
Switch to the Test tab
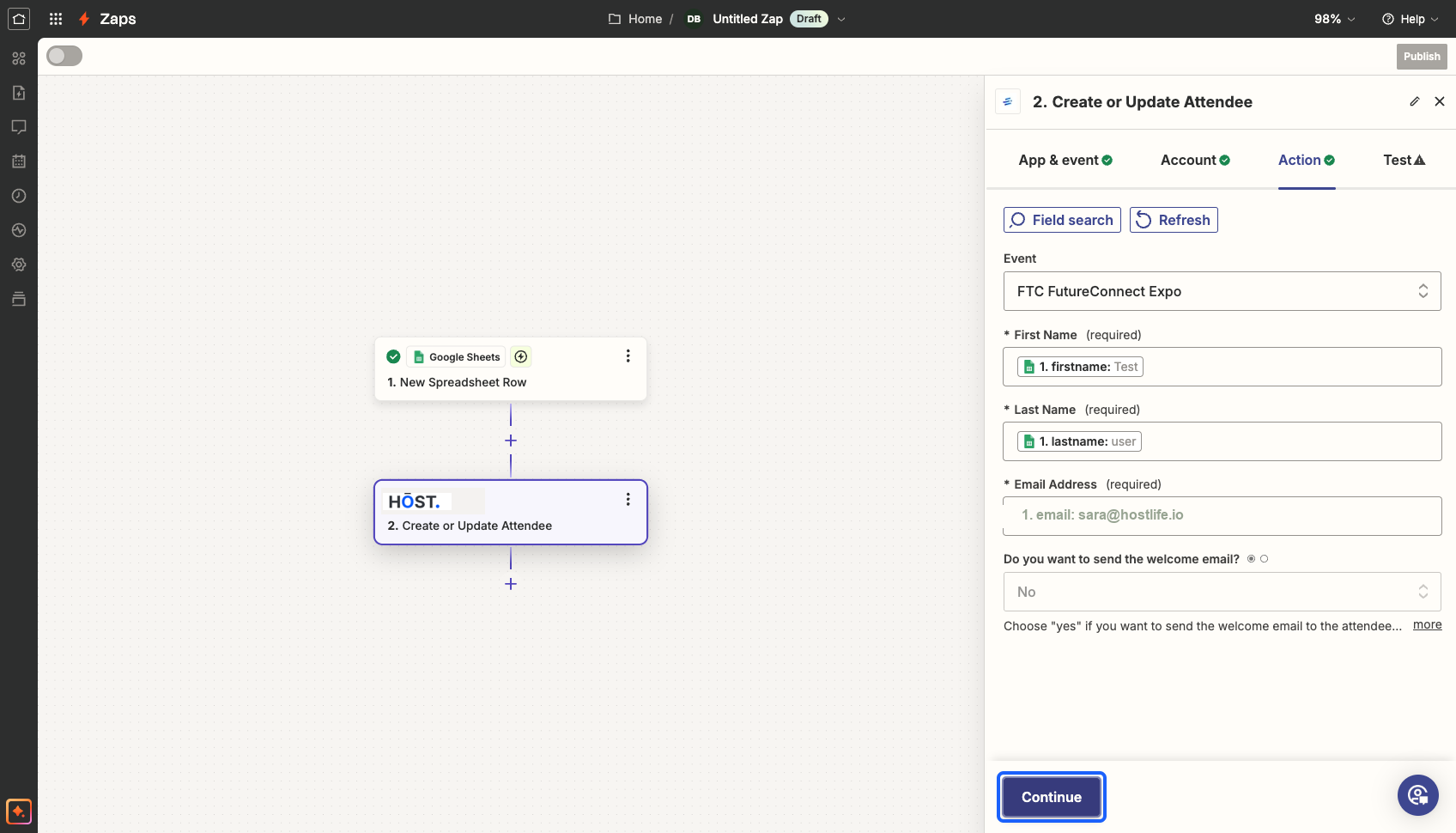pyautogui.click(x=1404, y=160)
